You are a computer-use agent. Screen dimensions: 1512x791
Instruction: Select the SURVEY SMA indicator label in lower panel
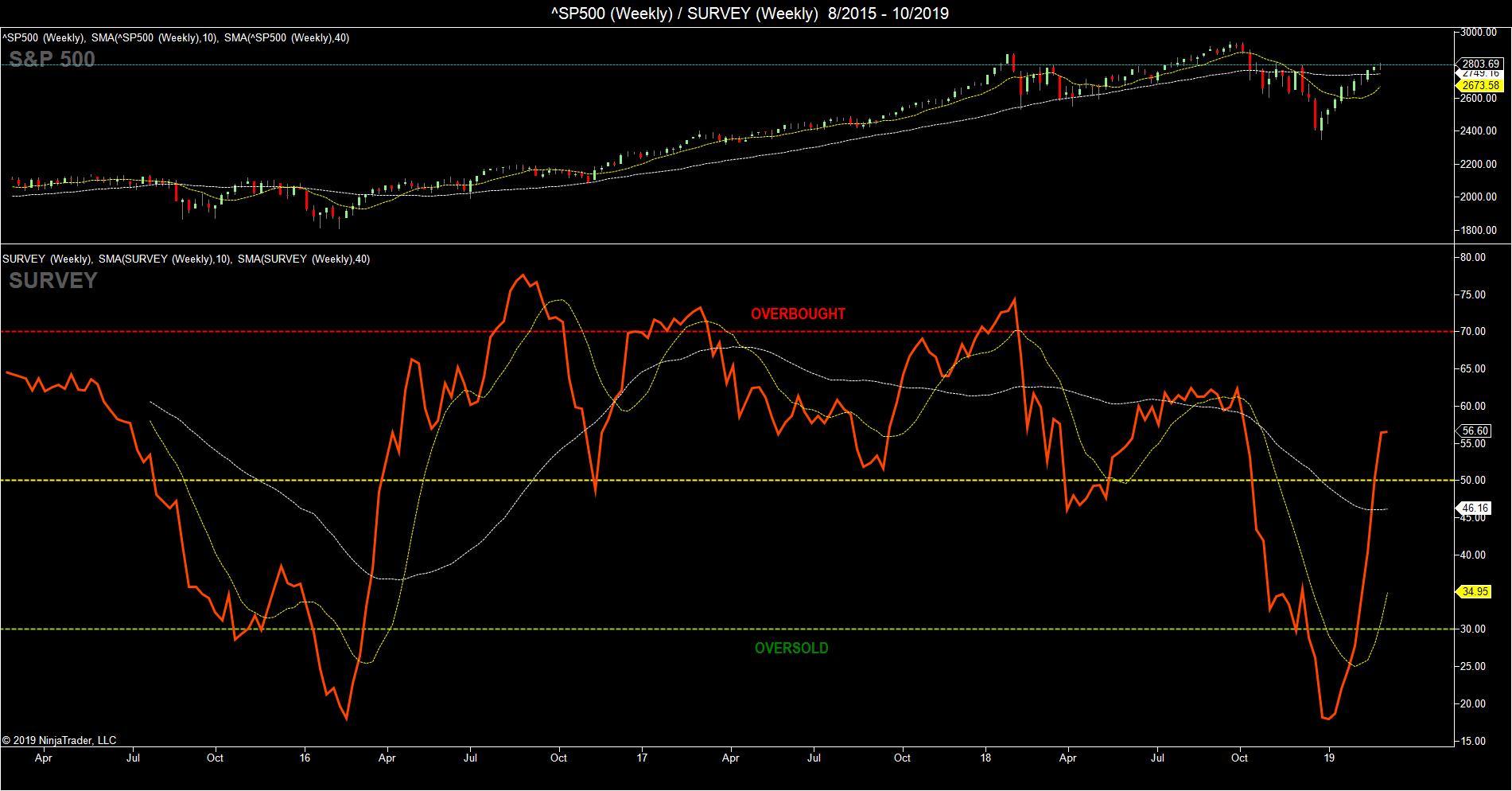click(x=186, y=259)
